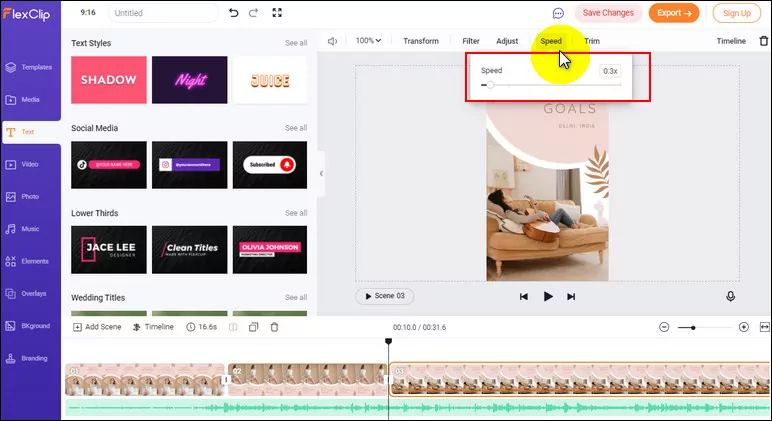
Task: Open the BKground sidebar section
Action: [28, 326]
